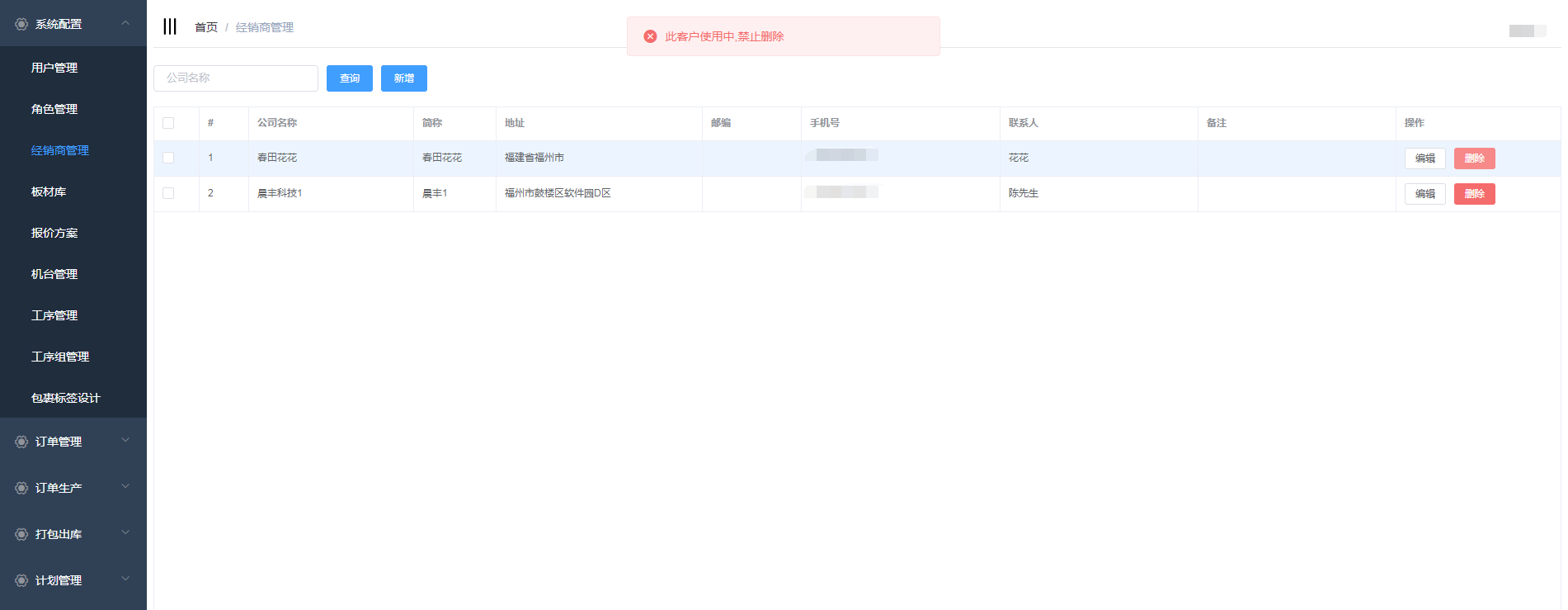Toggle the select-all checkbox in table header
This screenshot has height=610, width=1568.
point(168,123)
